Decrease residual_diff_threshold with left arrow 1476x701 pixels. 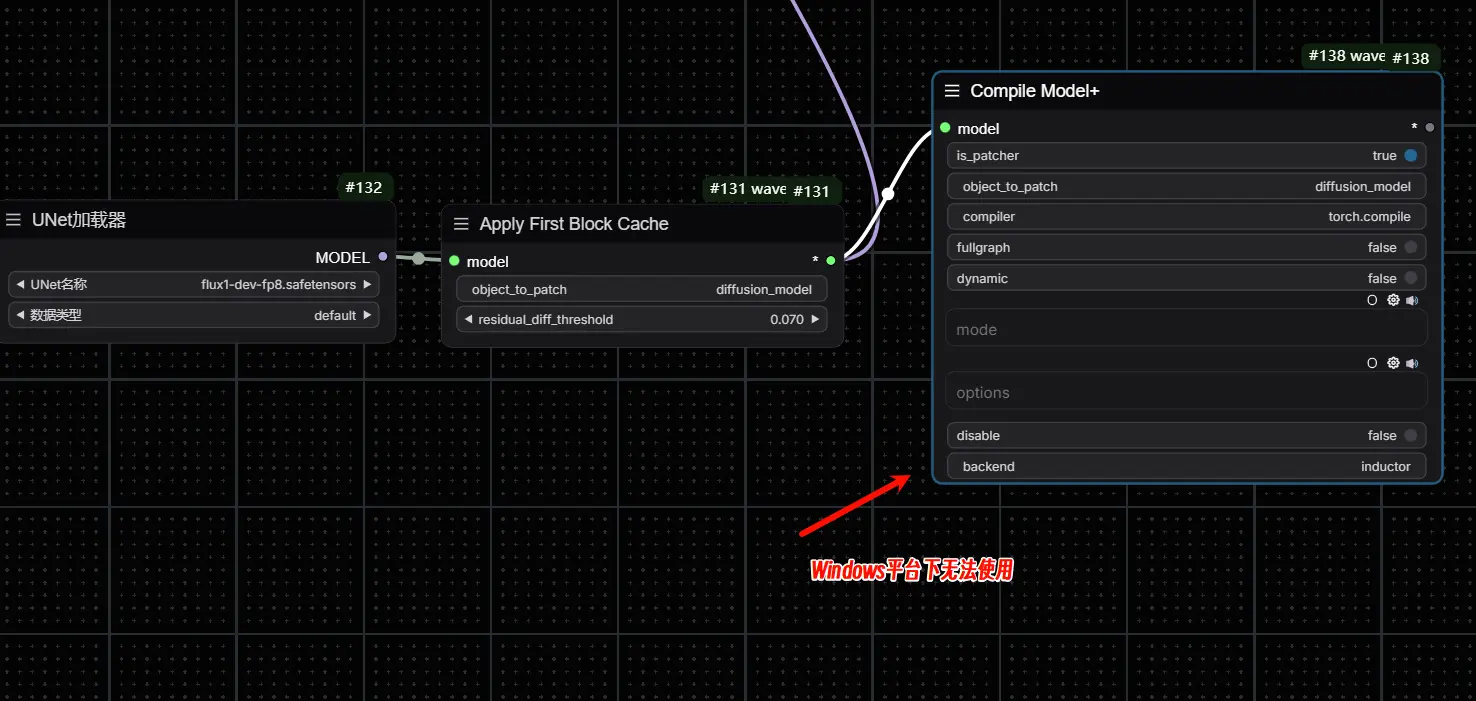click(x=468, y=320)
